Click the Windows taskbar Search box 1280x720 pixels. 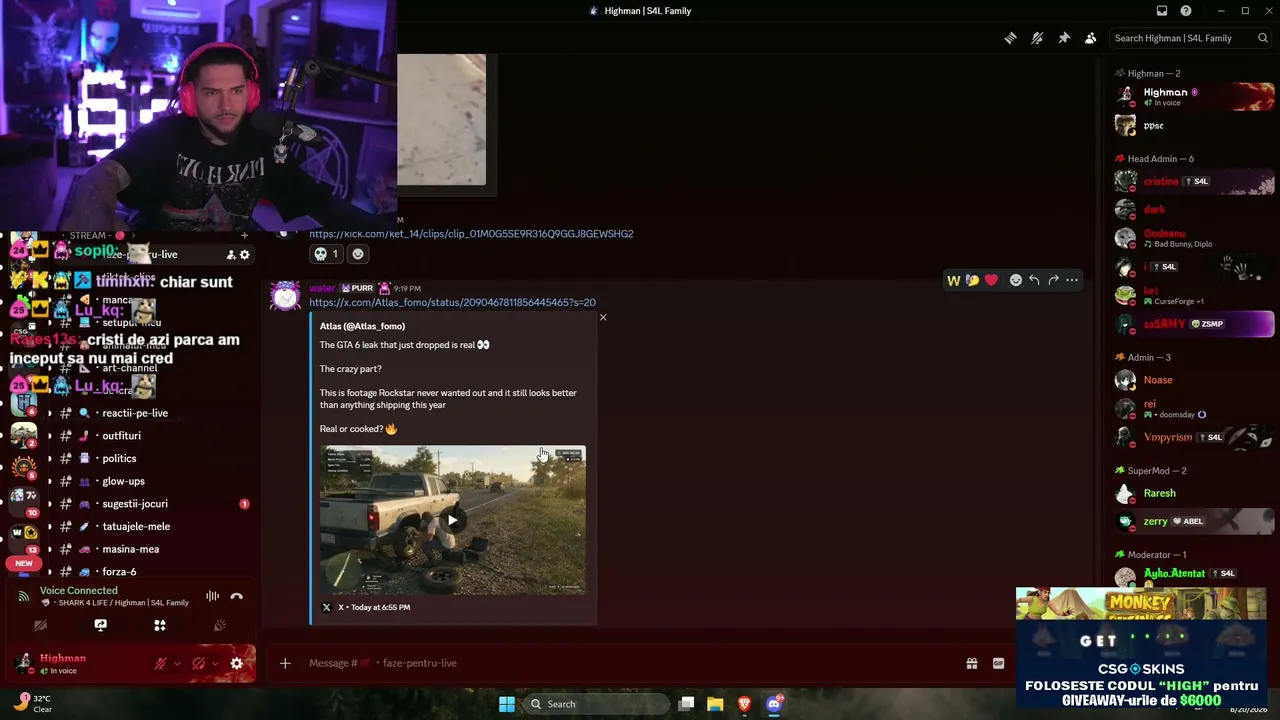point(596,704)
